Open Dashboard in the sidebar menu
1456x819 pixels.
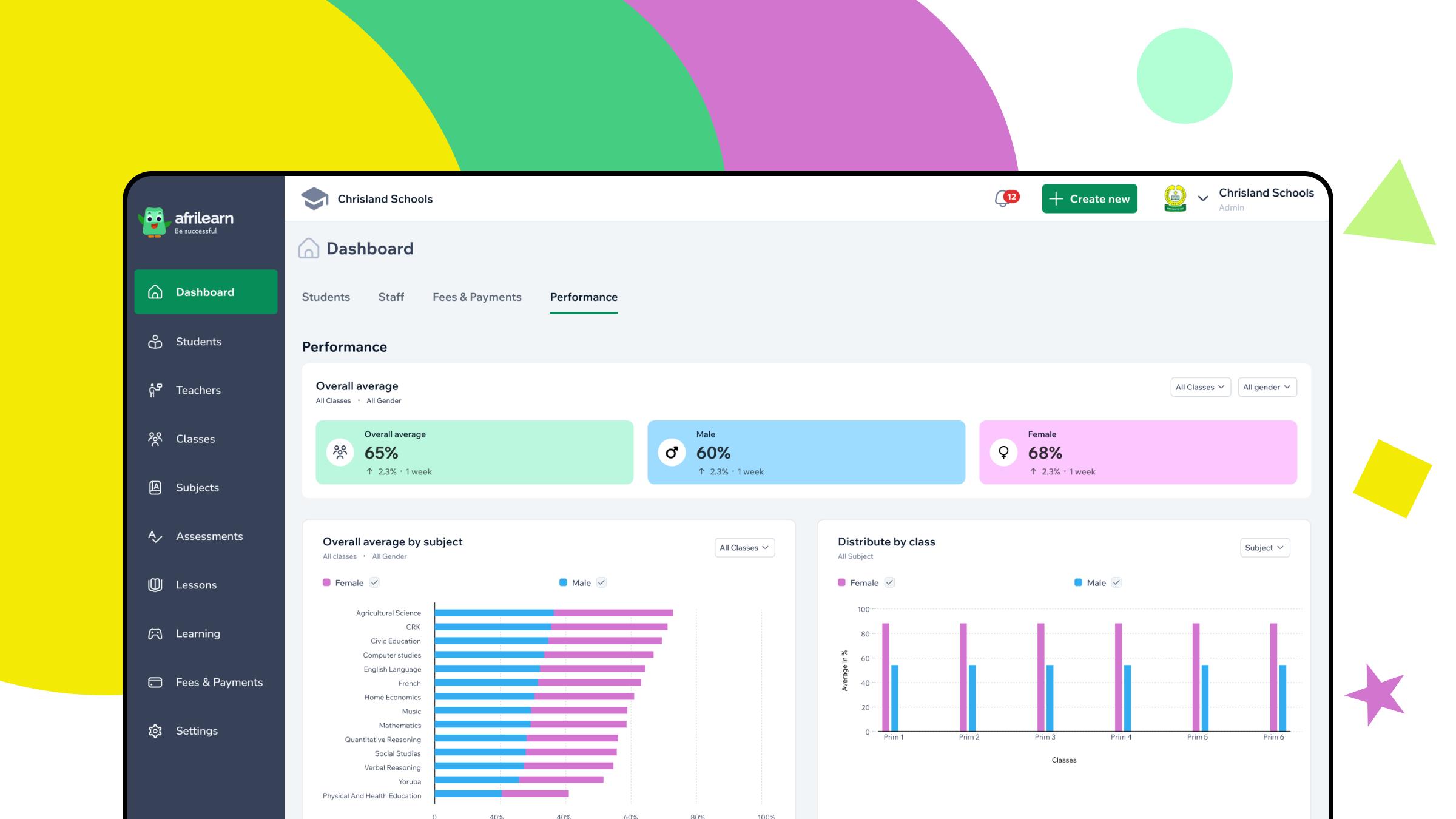[206, 292]
